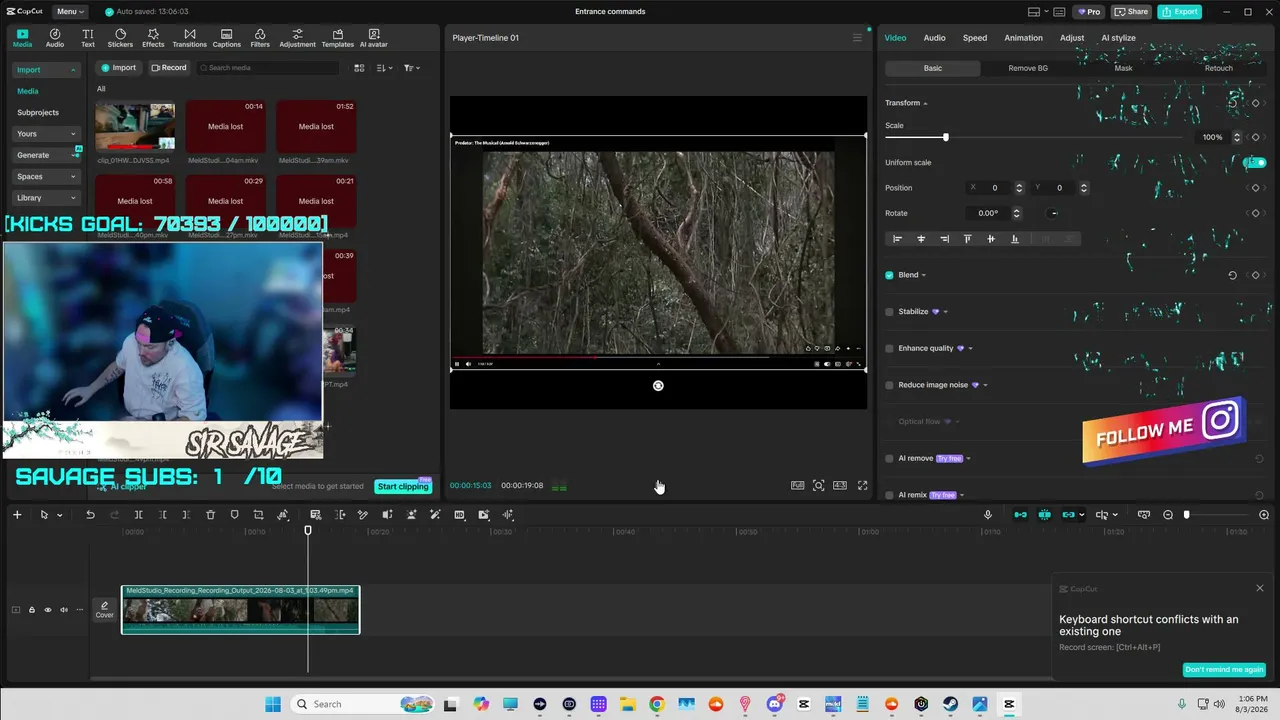Uncheck the Blend checkbox
Screen dimensions: 1280x720
(x=889, y=275)
